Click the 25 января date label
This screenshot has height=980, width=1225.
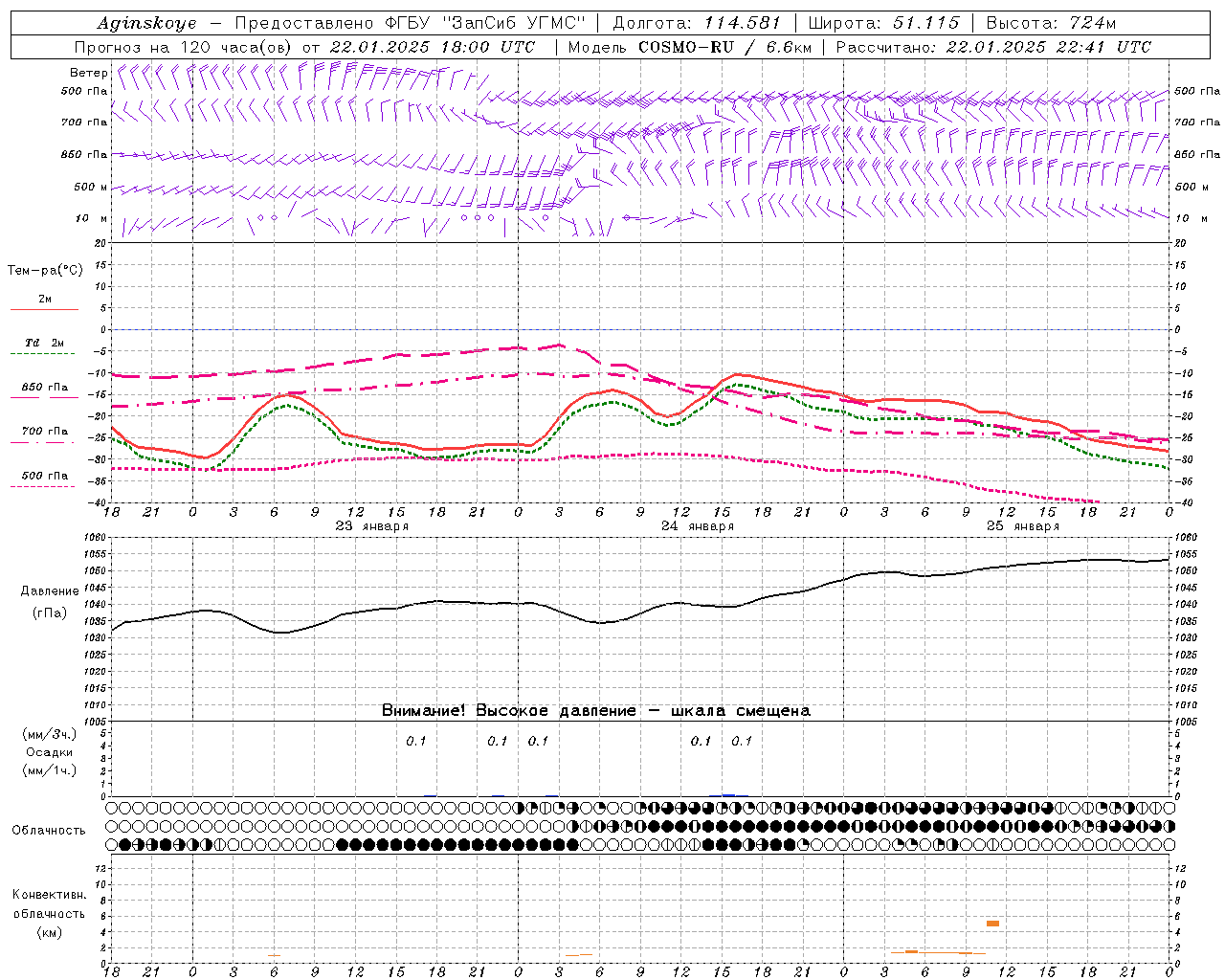(1023, 526)
